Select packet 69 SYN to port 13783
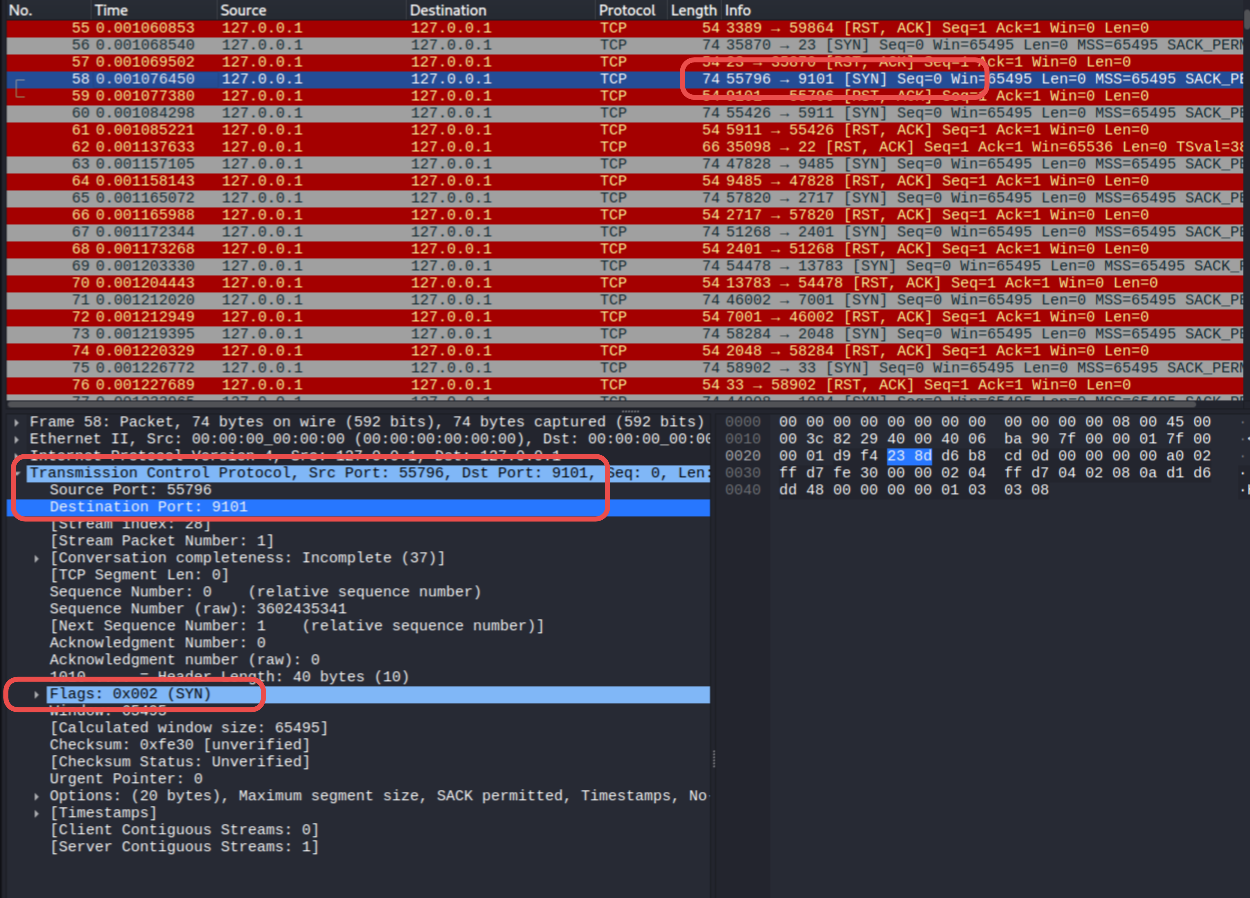Image resolution: width=1250 pixels, height=898 pixels. tap(627, 266)
